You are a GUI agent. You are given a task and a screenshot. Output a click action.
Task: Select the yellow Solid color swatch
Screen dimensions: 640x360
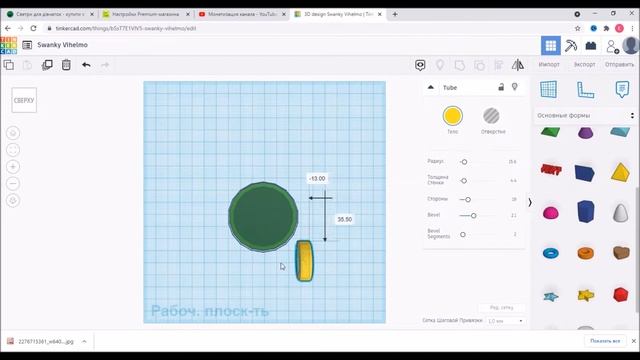point(453,116)
